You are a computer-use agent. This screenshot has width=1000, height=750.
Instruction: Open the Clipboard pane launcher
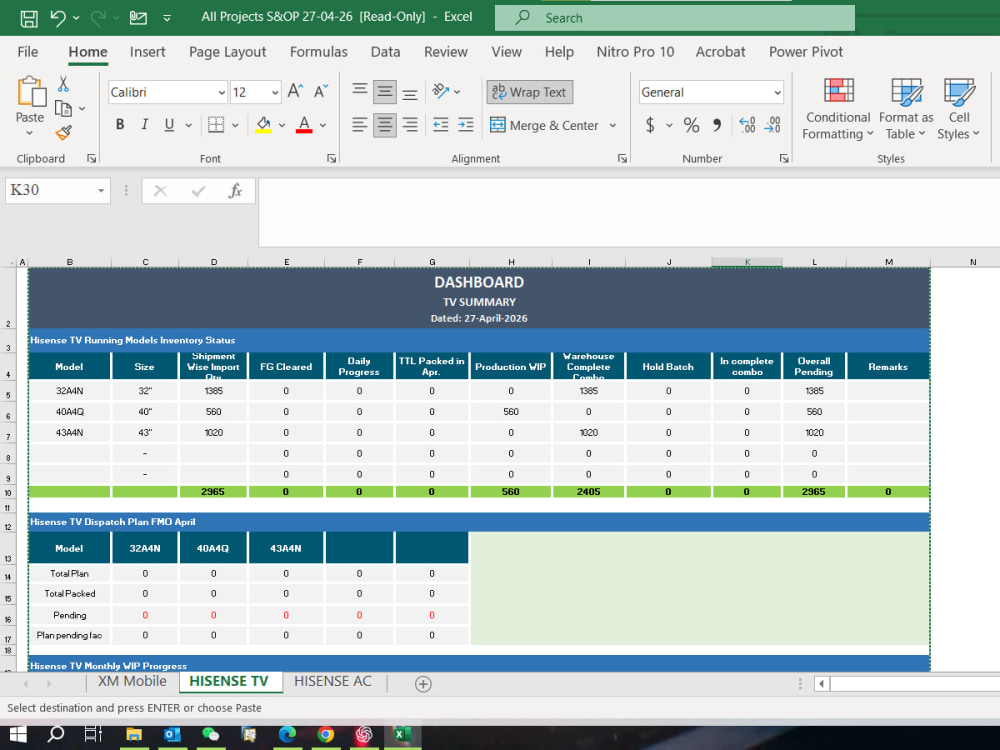point(92,159)
